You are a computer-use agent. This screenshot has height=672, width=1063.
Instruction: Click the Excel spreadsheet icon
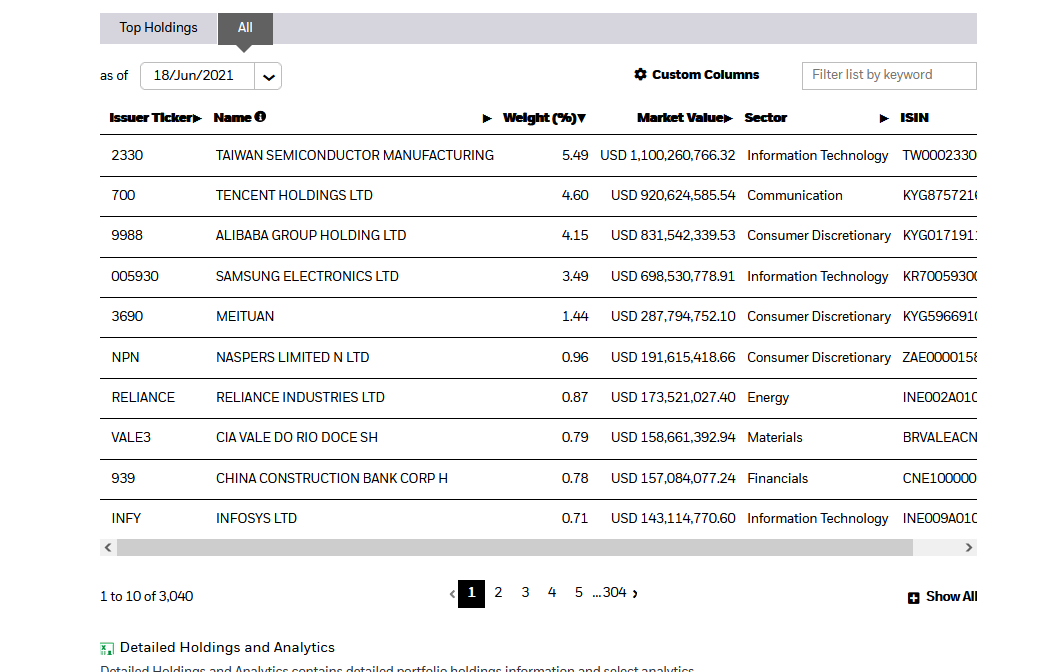tap(107, 649)
